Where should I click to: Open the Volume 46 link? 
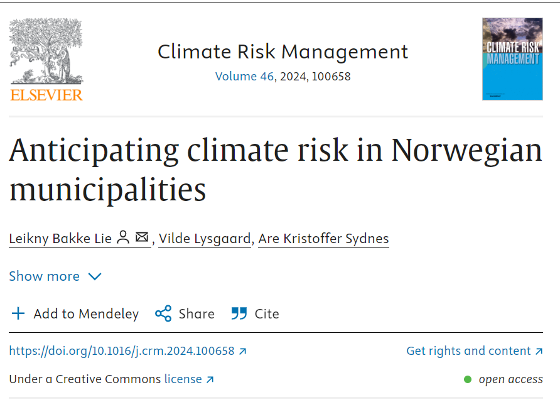click(x=244, y=76)
